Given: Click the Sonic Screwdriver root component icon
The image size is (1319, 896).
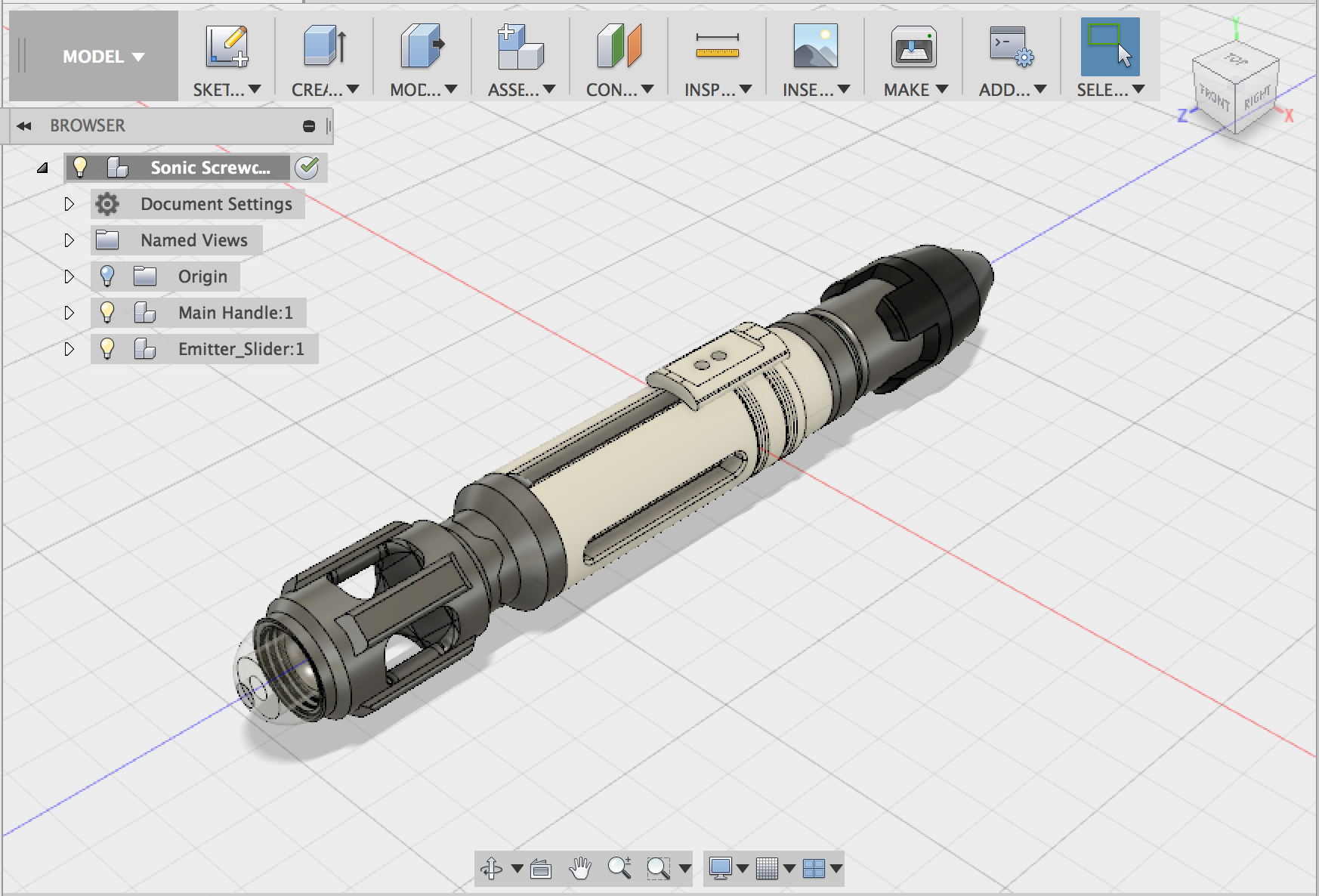Looking at the screenshot, I should 117,167.
